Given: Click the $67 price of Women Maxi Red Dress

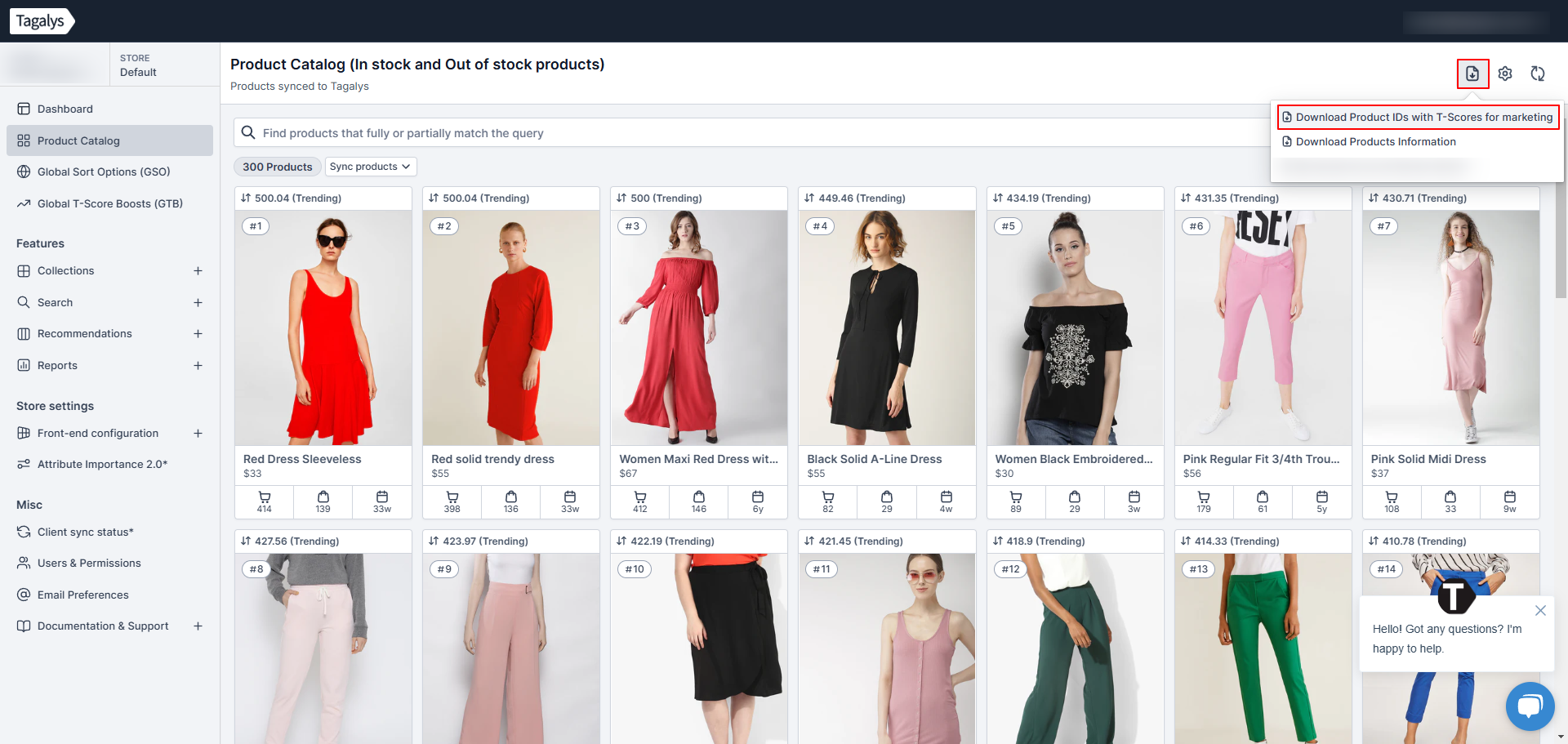Looking at the screenshot, I should tap(628, 474).
